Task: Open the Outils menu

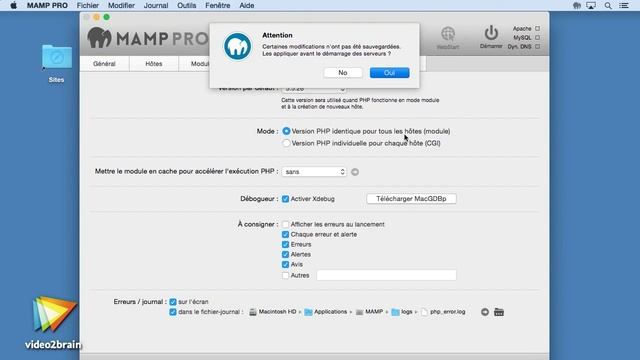Action: click(187, 5)
